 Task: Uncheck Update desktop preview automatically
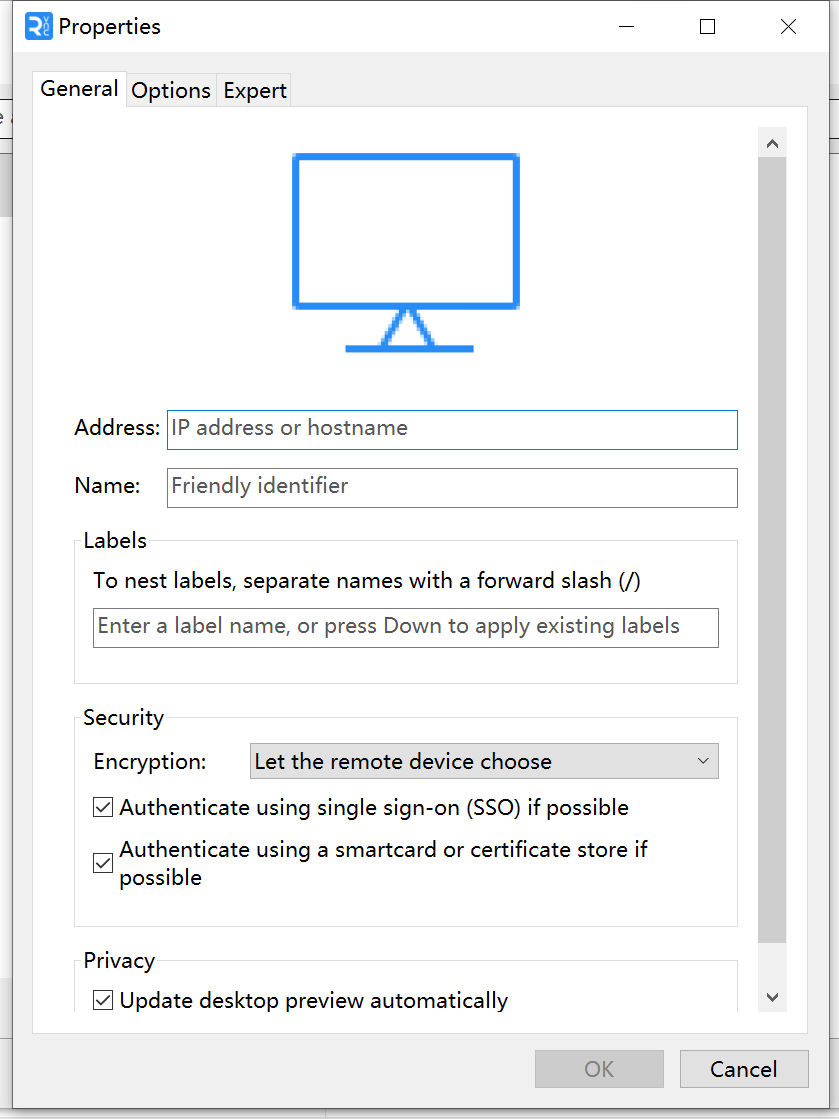coord(103,1000)
